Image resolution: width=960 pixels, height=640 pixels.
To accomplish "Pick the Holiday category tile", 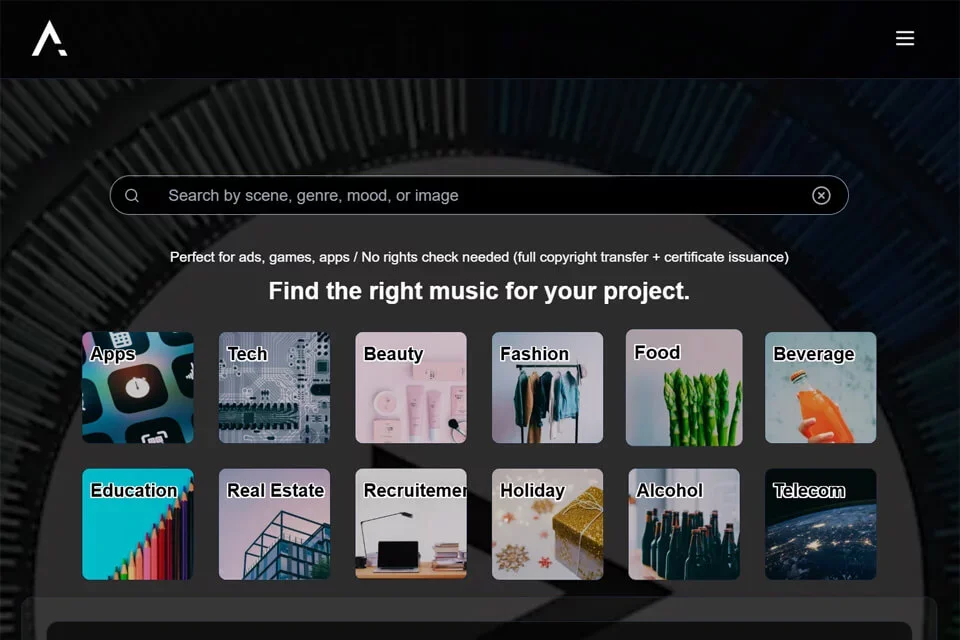I will (x=547, y=524).
